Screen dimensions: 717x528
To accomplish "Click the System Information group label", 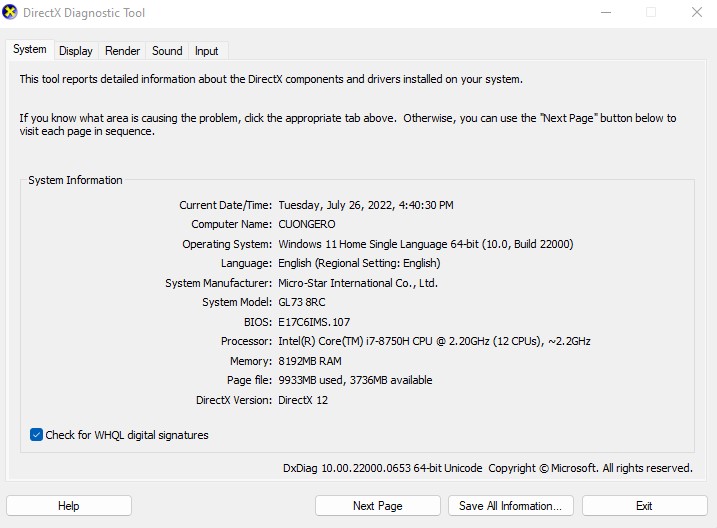I will 75,180.
